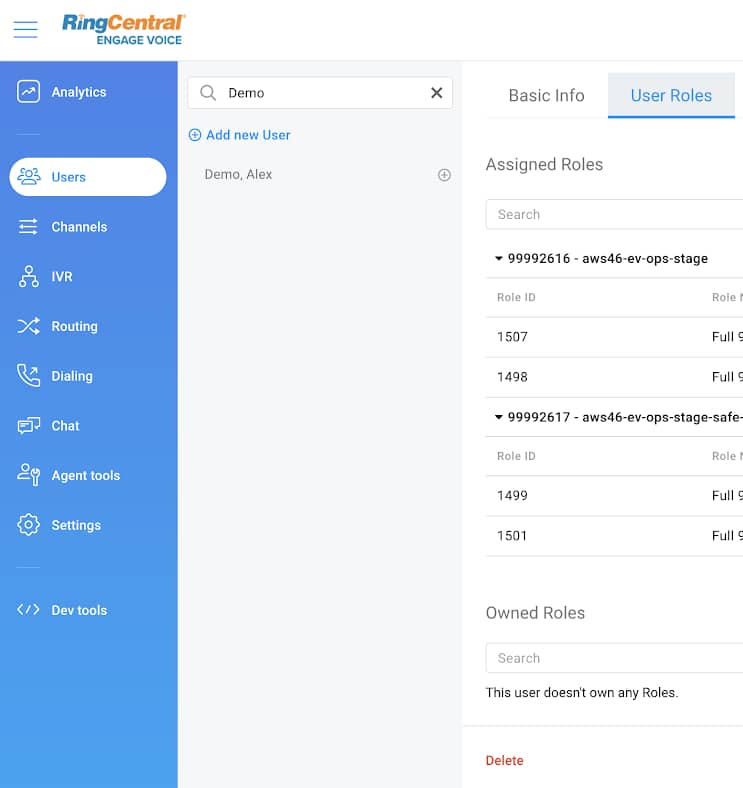Click the Owned Roles search field

pyautogui.click(x=614, y=658)
